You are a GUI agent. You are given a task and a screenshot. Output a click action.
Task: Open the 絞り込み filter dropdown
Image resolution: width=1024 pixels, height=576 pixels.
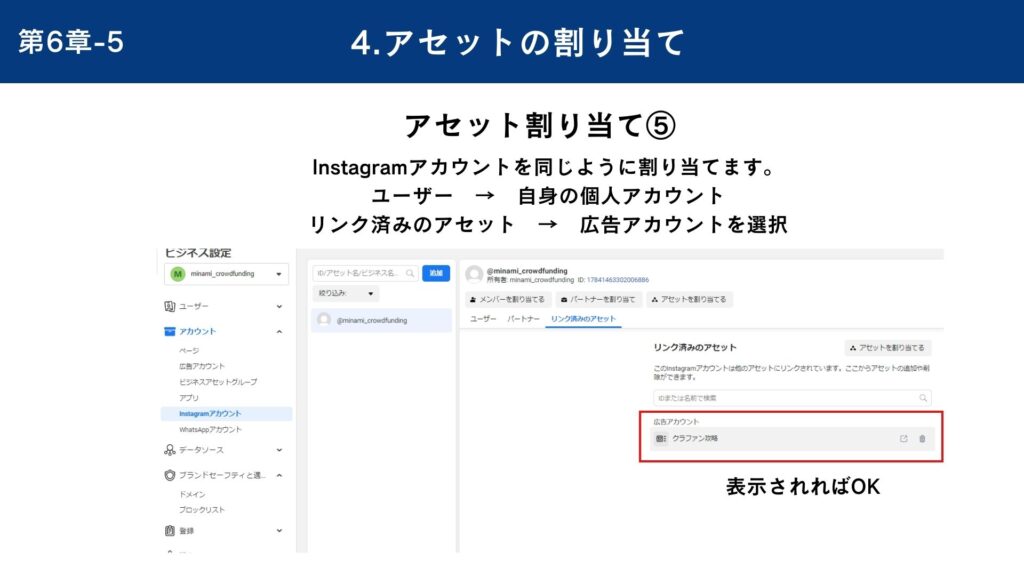(345, 294)
